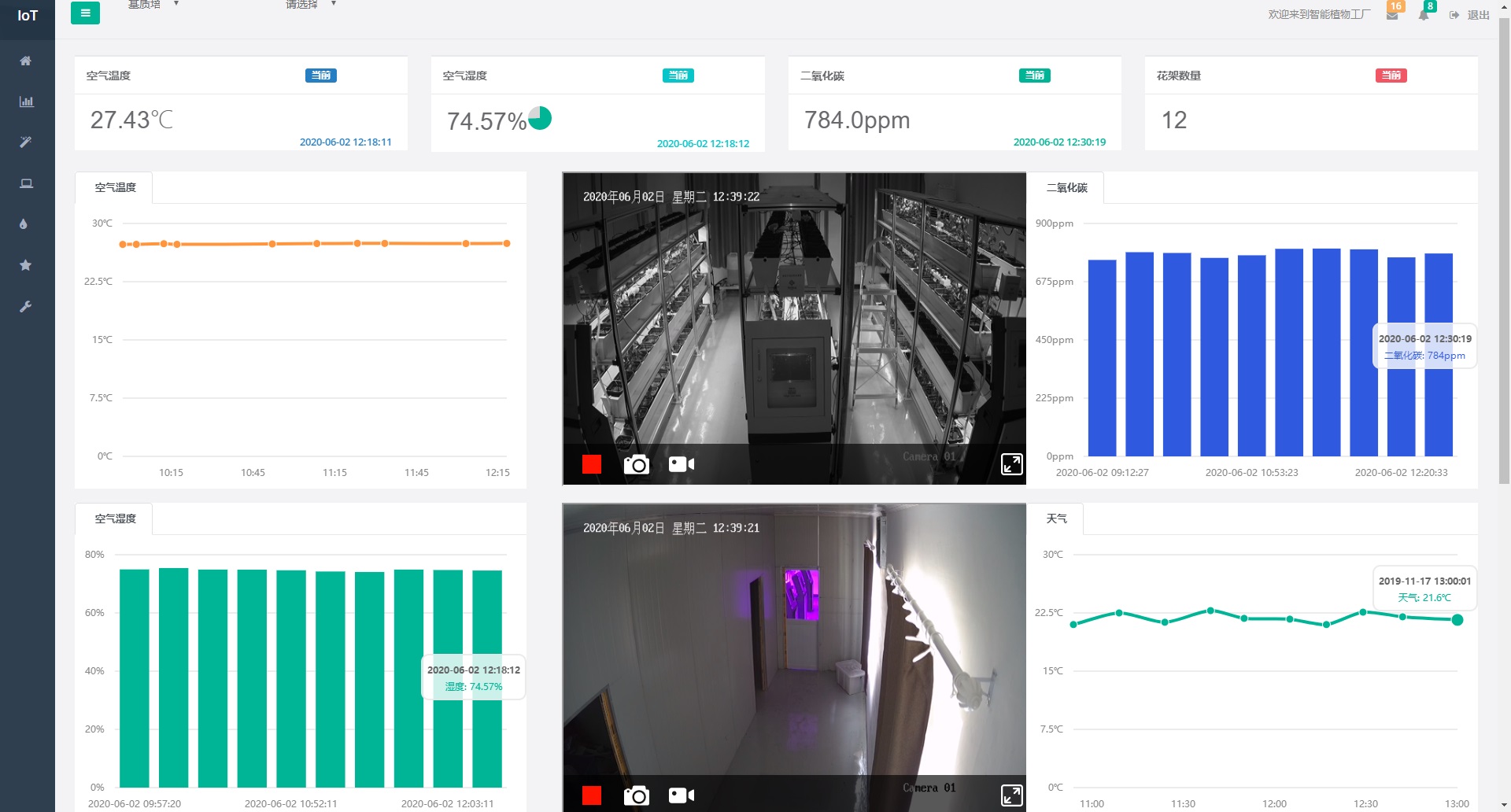This screenshot has height=812, width=1511.
Task: Click the first blue bar in CO2 chart
Action: [1102, 358]
